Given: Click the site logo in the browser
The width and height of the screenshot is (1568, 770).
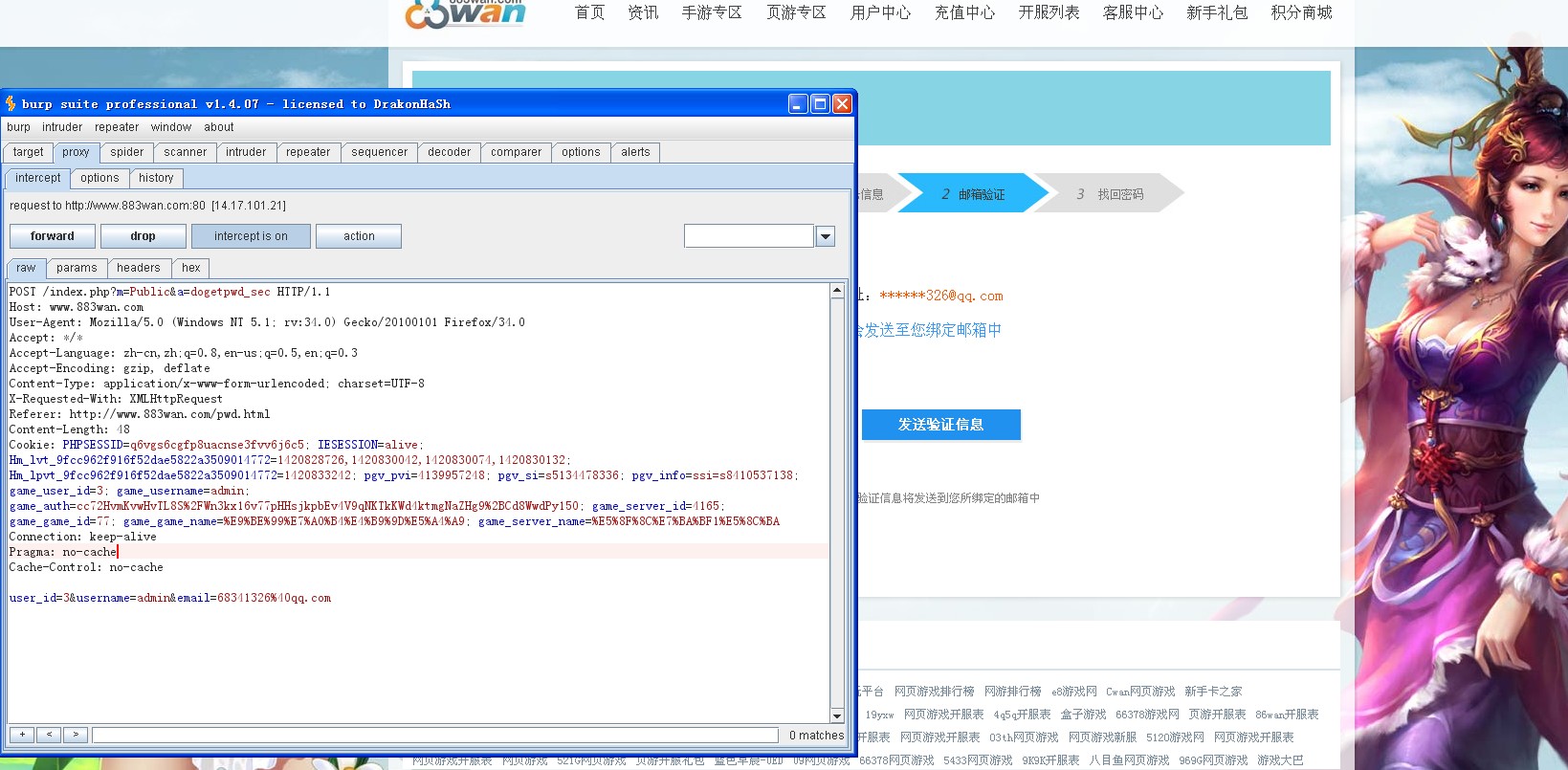Looking at the screenshot, I should (466, 13).
